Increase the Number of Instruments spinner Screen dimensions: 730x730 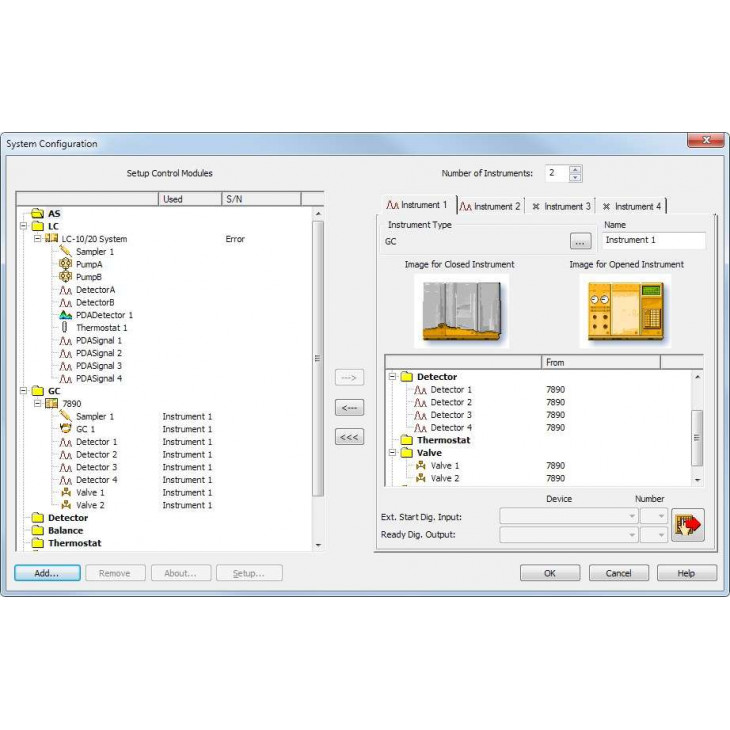pyautogui.click(x=575, y=169)
